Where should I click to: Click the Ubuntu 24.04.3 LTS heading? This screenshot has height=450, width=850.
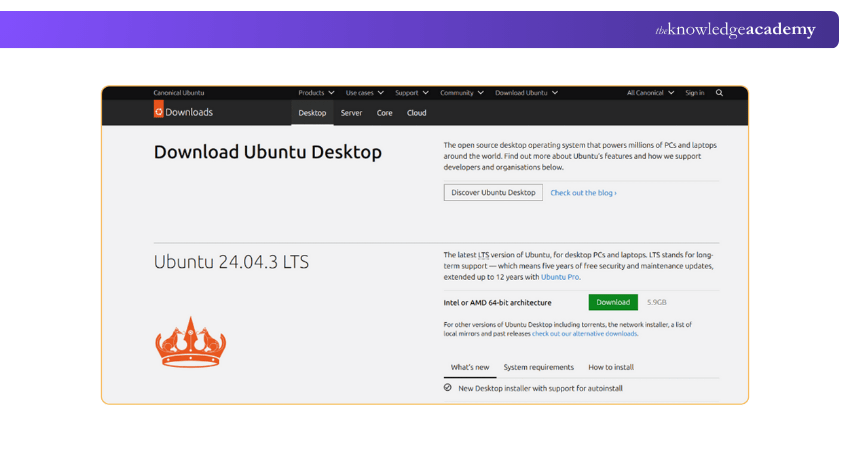[x=231, y=262]
